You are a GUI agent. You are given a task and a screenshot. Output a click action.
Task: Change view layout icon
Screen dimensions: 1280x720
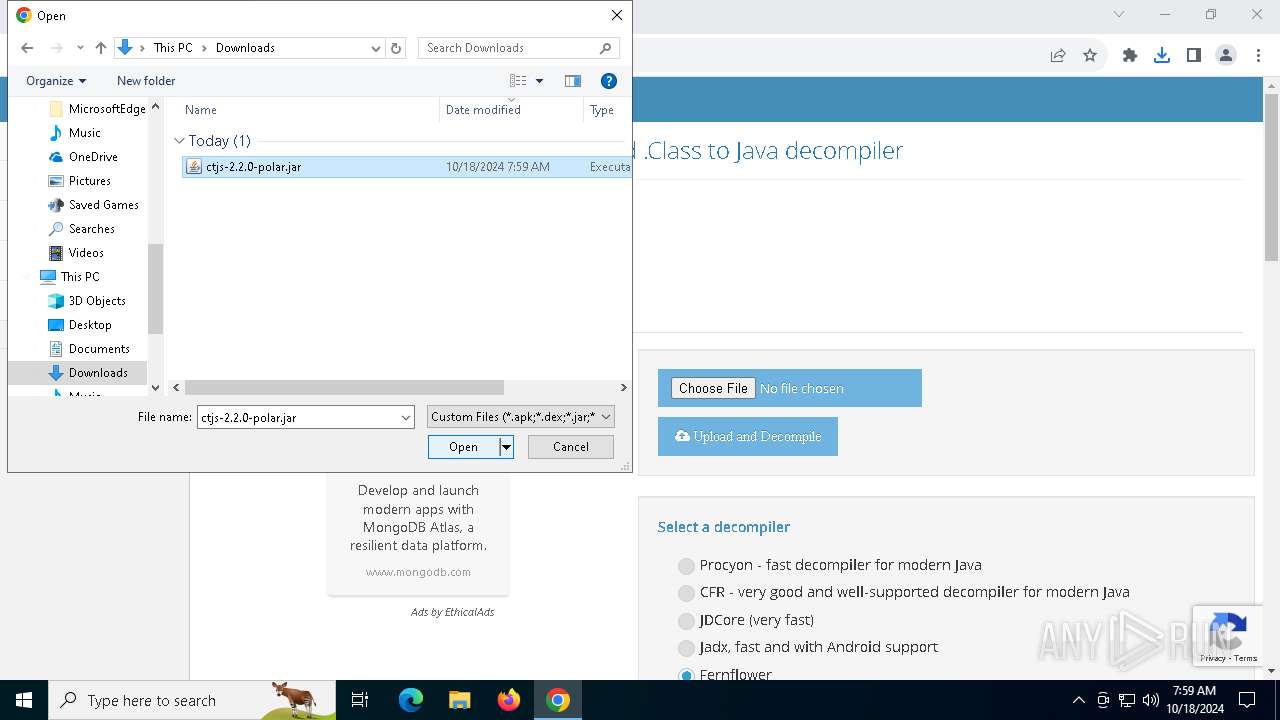tap(518, 81)
